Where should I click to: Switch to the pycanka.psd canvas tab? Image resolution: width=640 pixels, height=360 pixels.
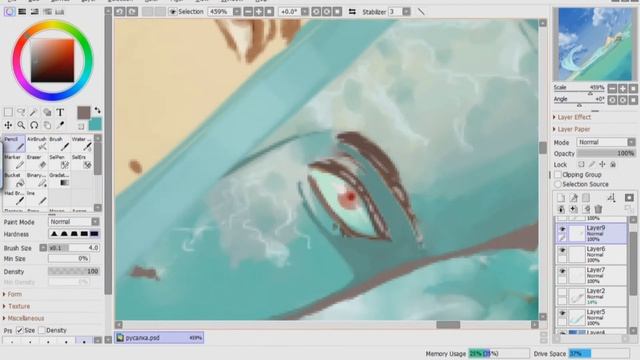point(159,338)
